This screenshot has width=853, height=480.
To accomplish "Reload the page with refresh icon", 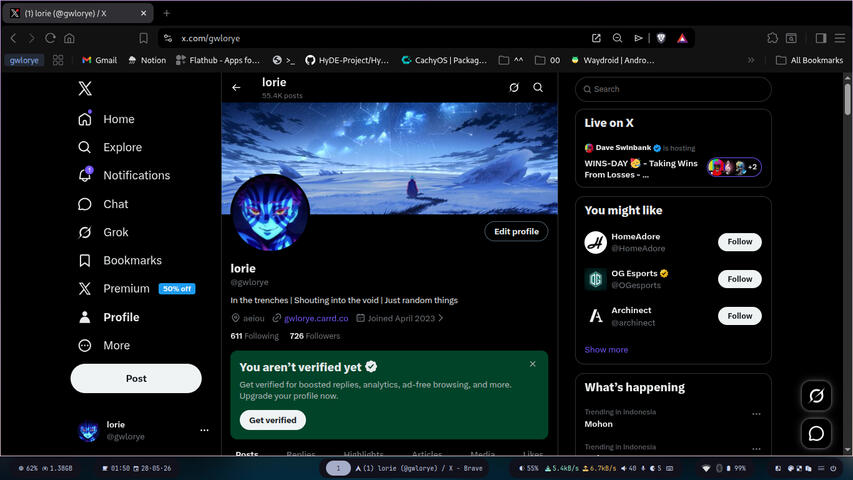I will 50,38.
